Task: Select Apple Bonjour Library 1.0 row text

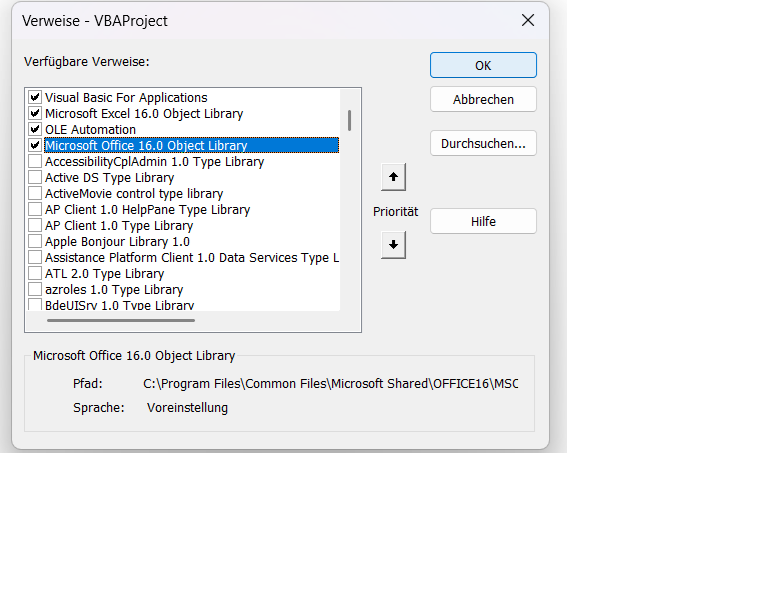Action: point(117,241)
